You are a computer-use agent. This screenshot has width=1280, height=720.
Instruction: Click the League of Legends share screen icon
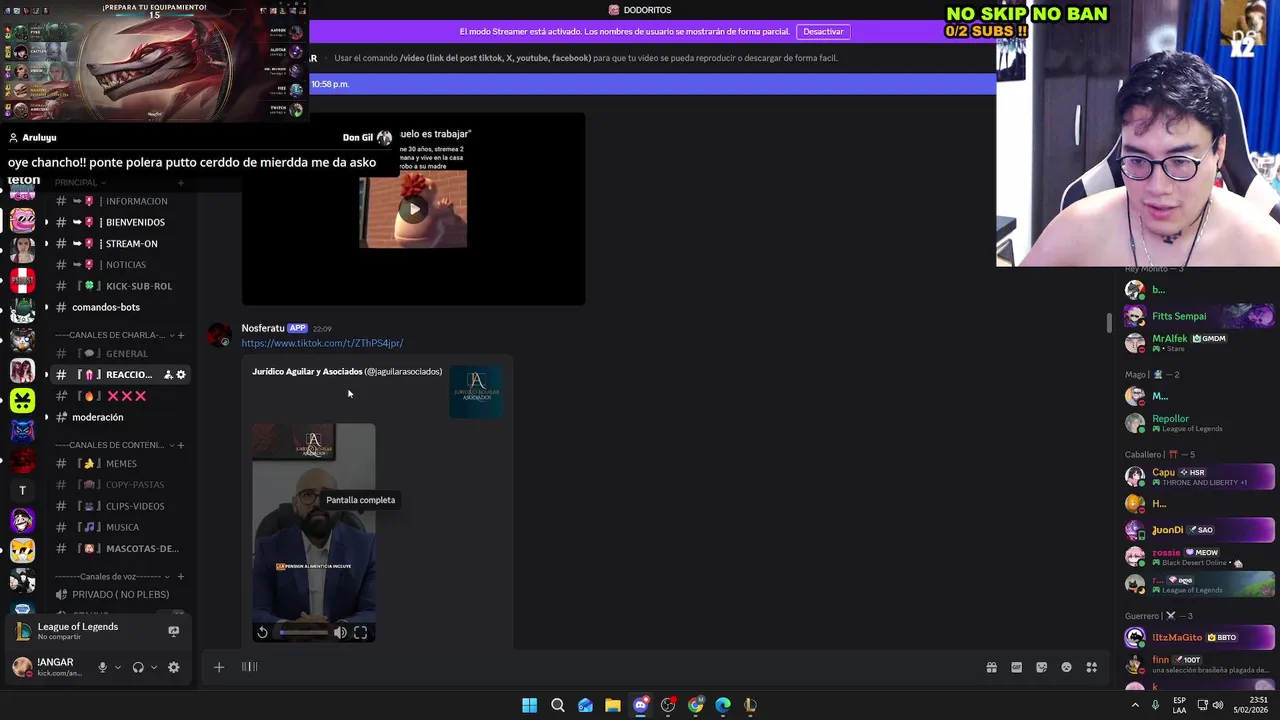173,631
